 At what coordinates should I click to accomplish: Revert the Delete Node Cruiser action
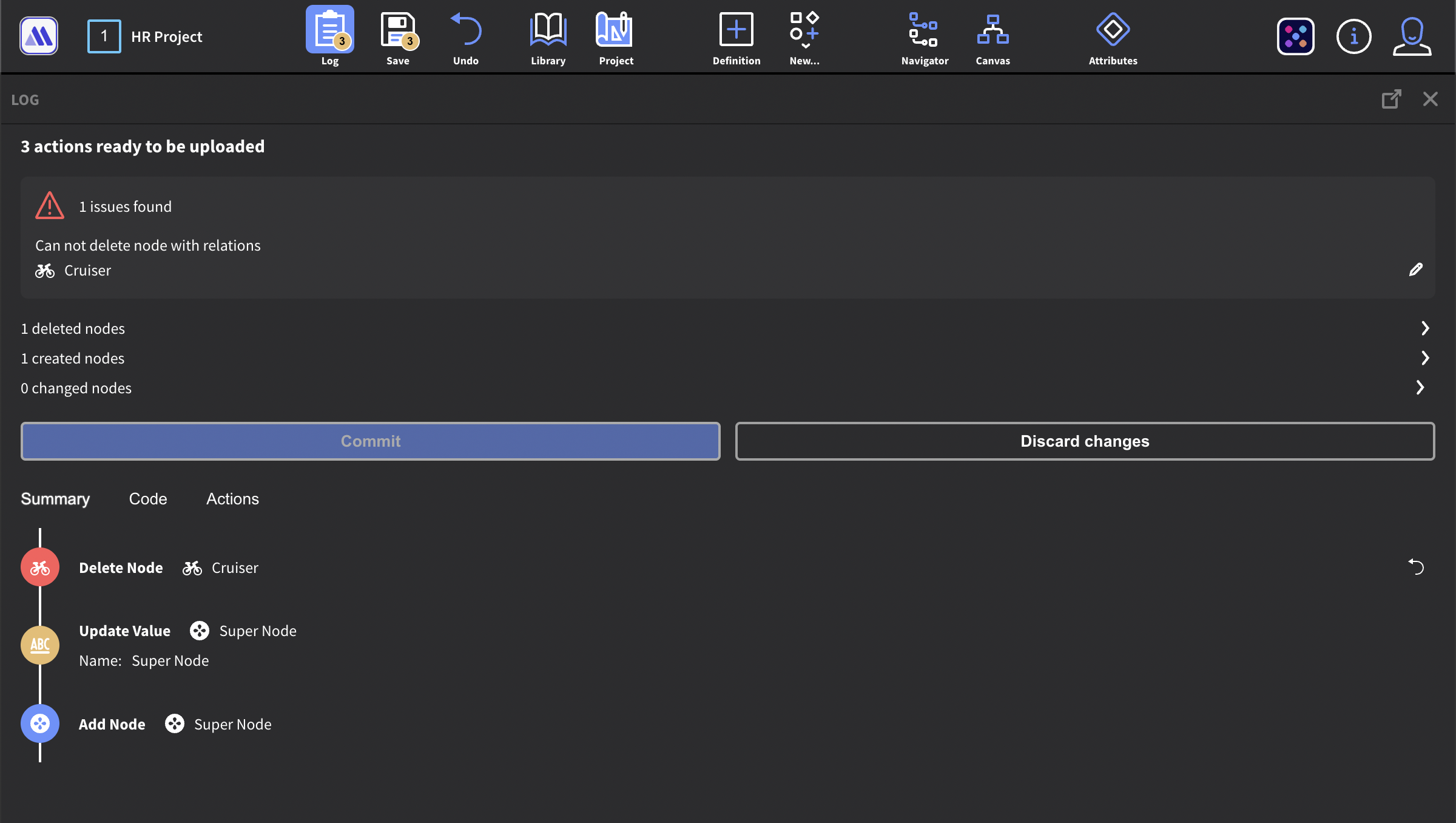1416,567
